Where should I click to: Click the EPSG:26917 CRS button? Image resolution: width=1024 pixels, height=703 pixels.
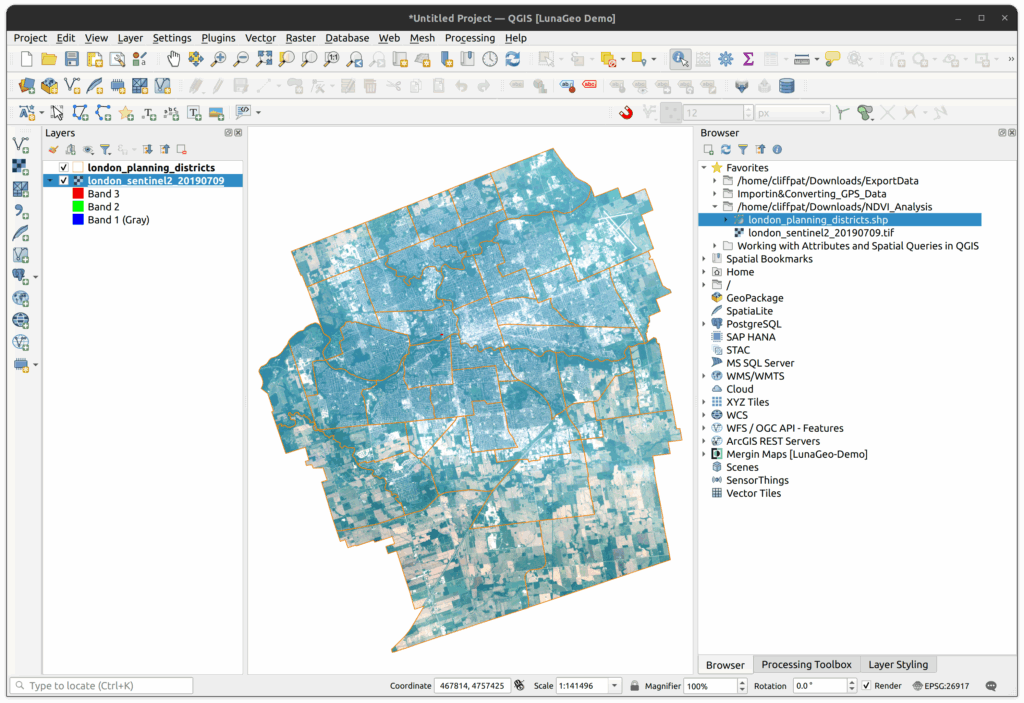pos(938,686)
